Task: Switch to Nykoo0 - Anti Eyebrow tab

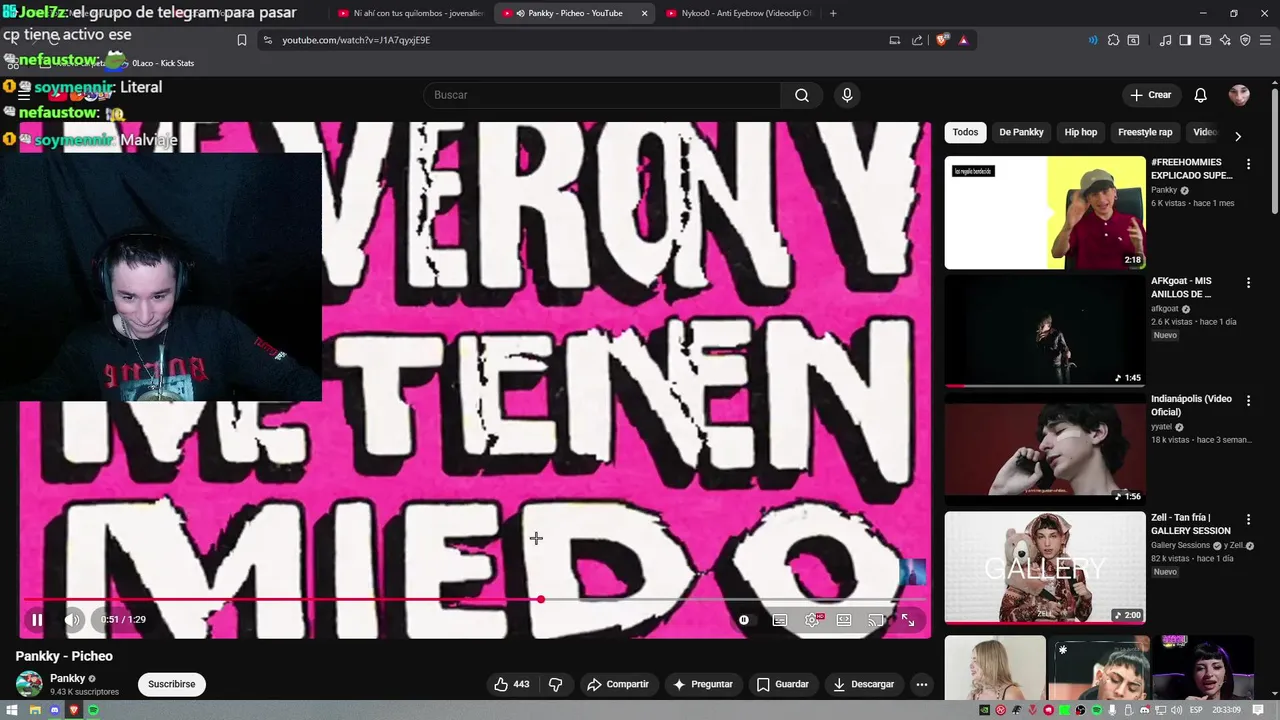Action: [x=739, y=13]
